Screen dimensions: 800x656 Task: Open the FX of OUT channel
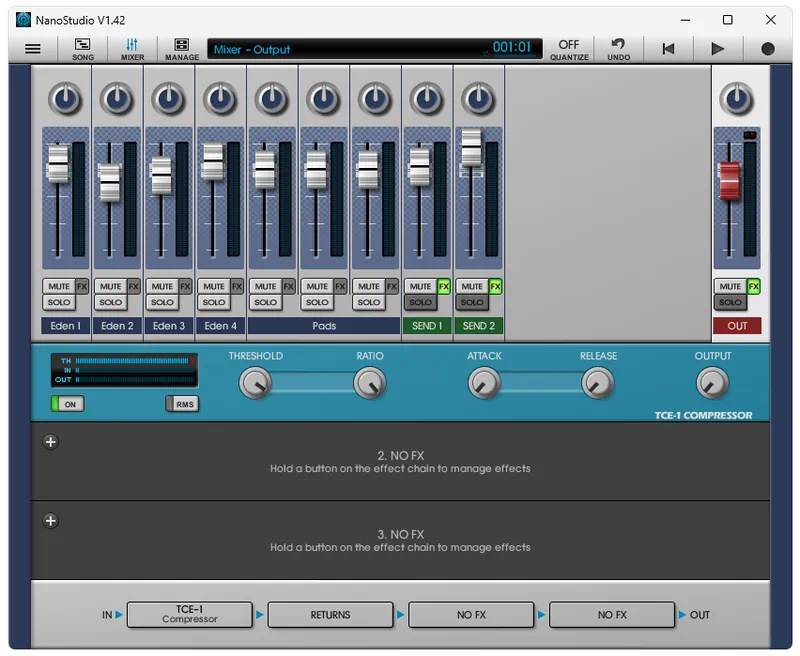[754, 286]
